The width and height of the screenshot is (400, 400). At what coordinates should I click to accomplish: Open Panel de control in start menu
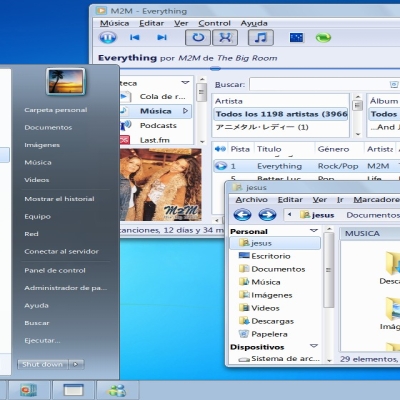55,271
